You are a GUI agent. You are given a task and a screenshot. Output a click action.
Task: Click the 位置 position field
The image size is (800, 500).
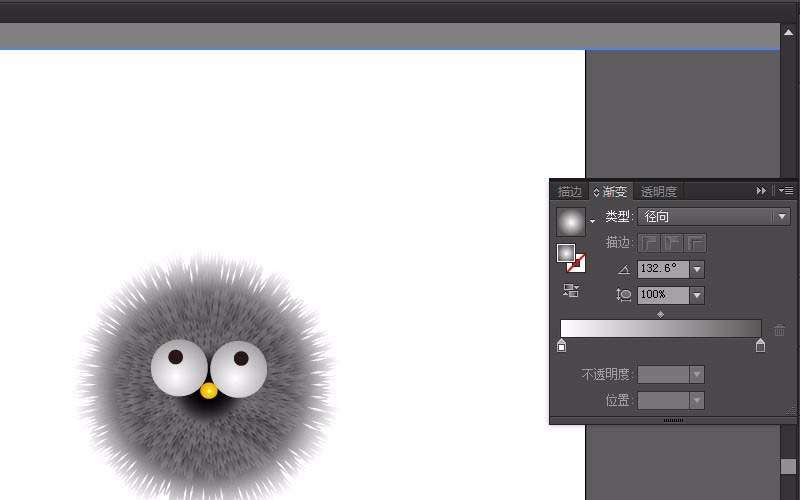(663, 401)
